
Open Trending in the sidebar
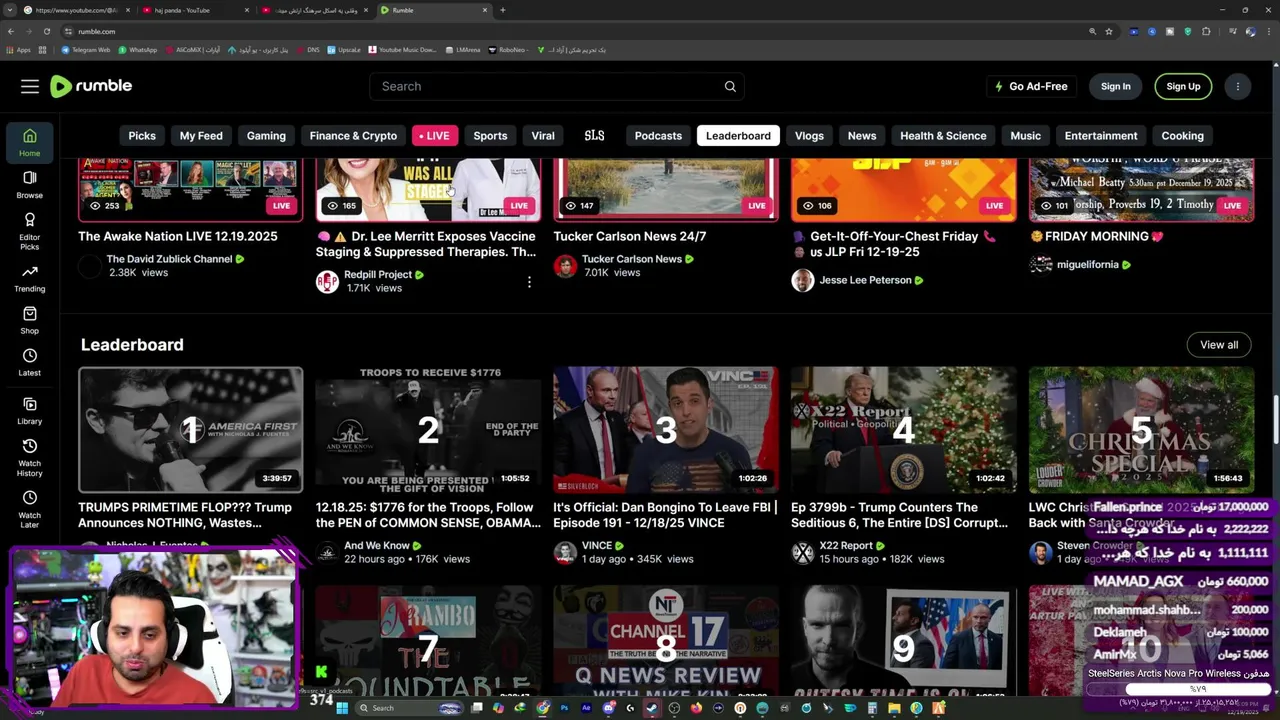pos(30,279)
